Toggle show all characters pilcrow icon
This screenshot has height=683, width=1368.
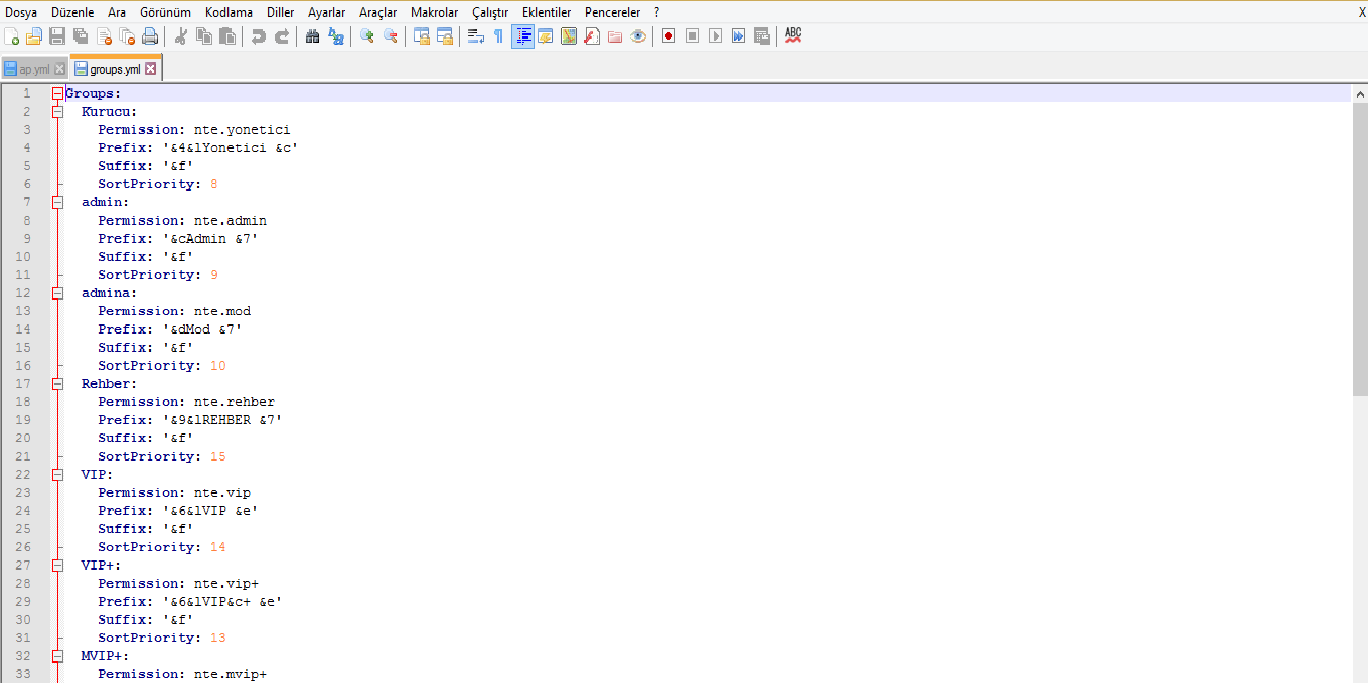click(x=498, y=37)
